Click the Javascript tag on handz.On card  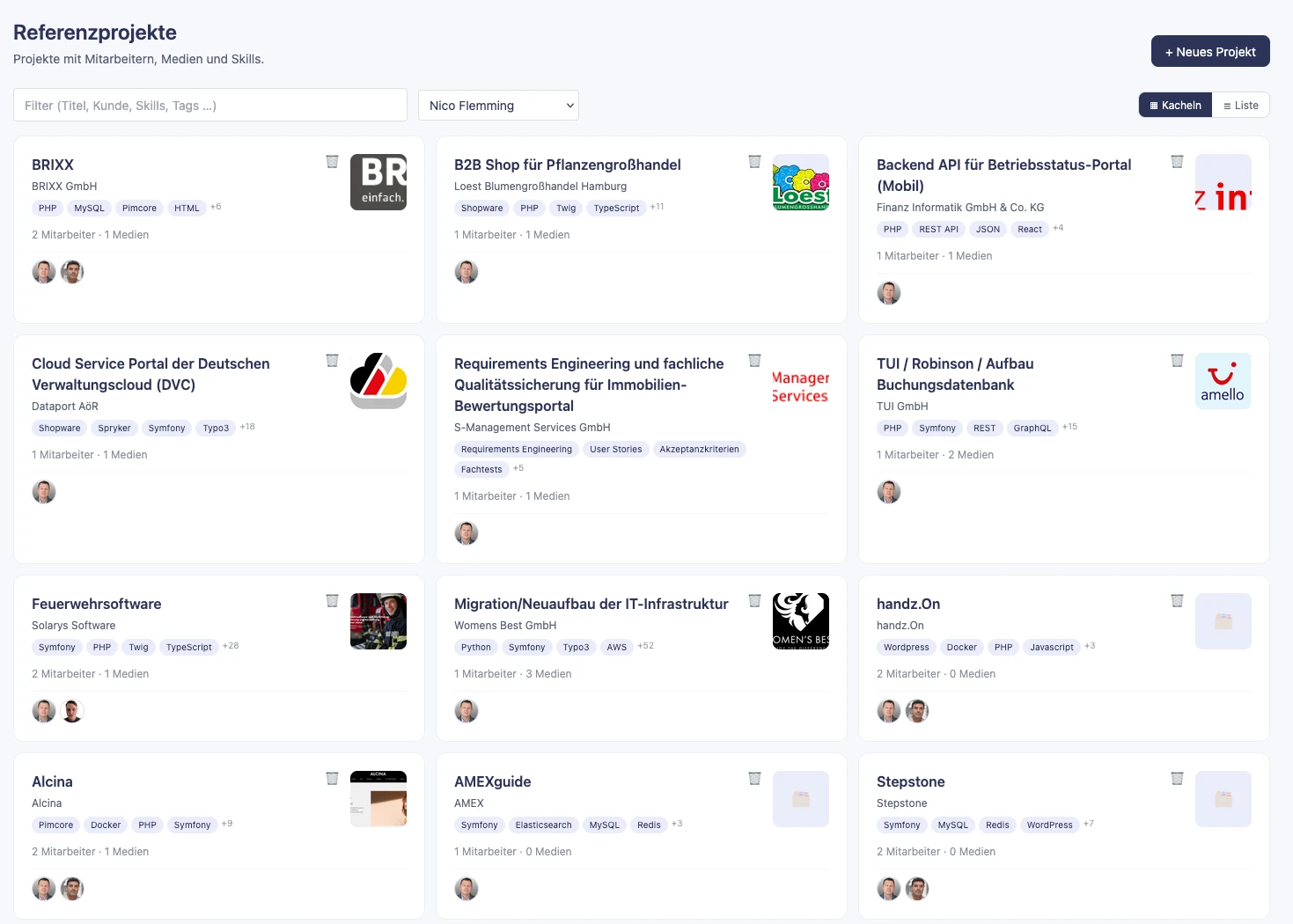[x=1052, y=648]
